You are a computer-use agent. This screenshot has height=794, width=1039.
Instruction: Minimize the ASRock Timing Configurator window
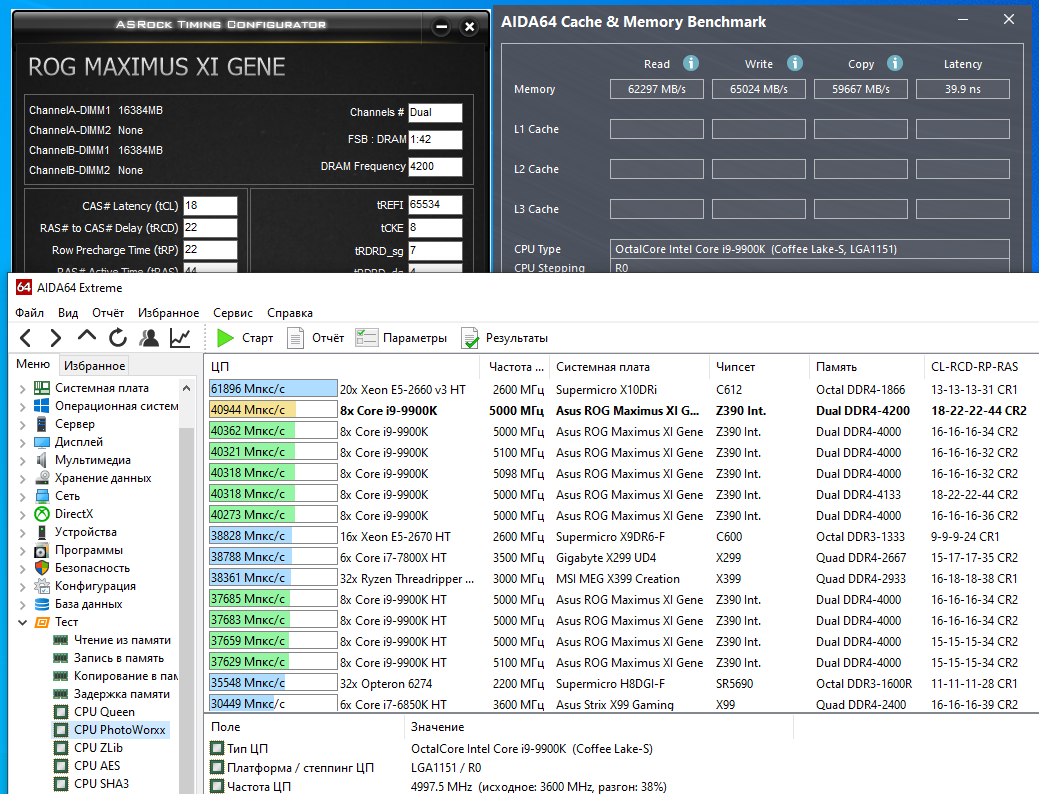pyautogui.click(x=441, y=27)
